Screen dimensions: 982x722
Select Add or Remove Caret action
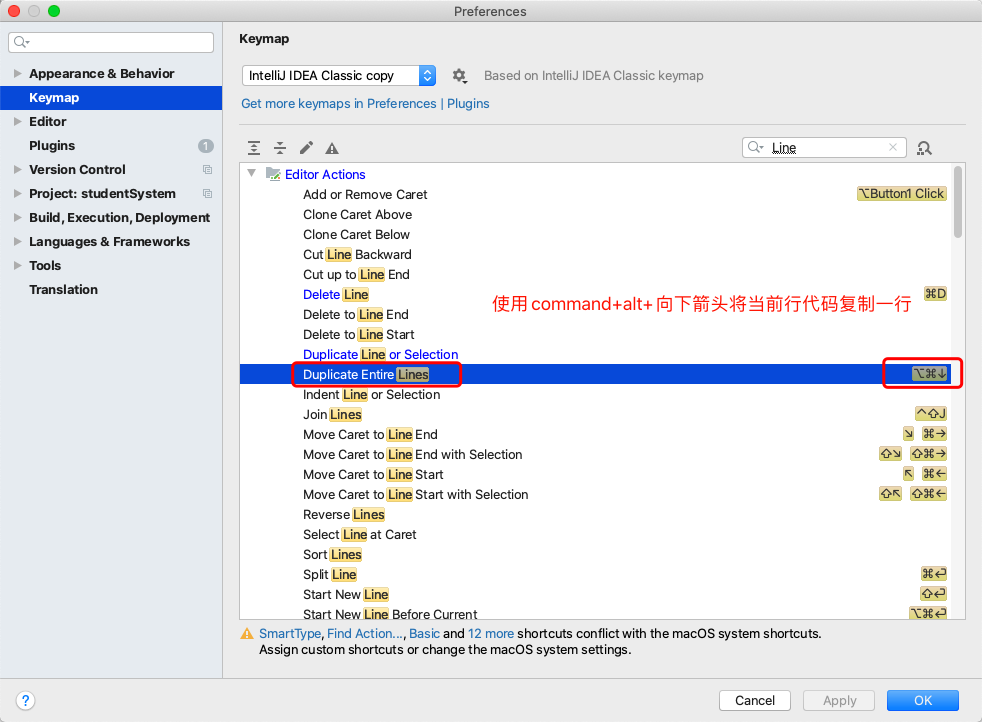point(365,195)
